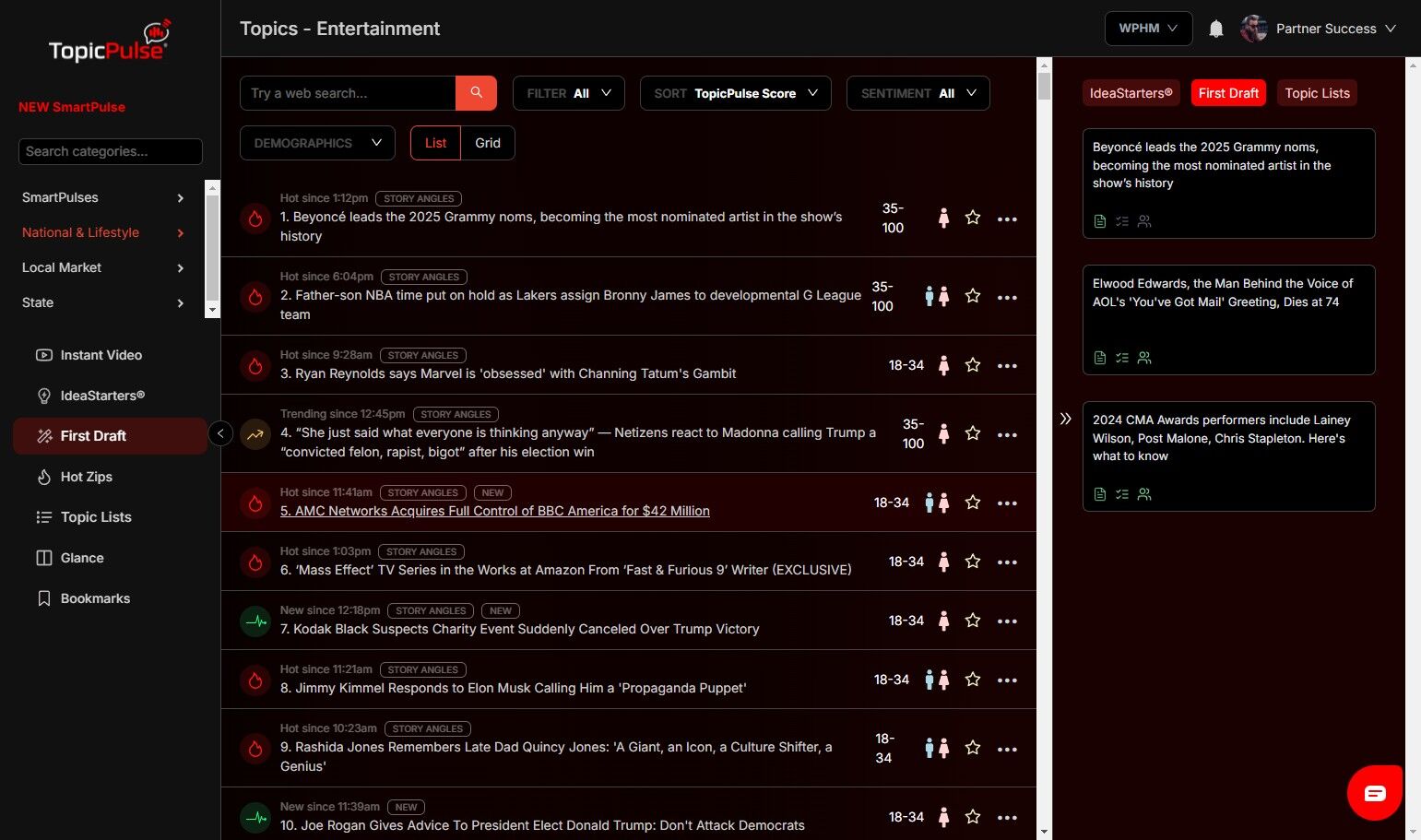Click the red search magnifier button
This screenshot has width=1421, height=840.
coord(476,93)
